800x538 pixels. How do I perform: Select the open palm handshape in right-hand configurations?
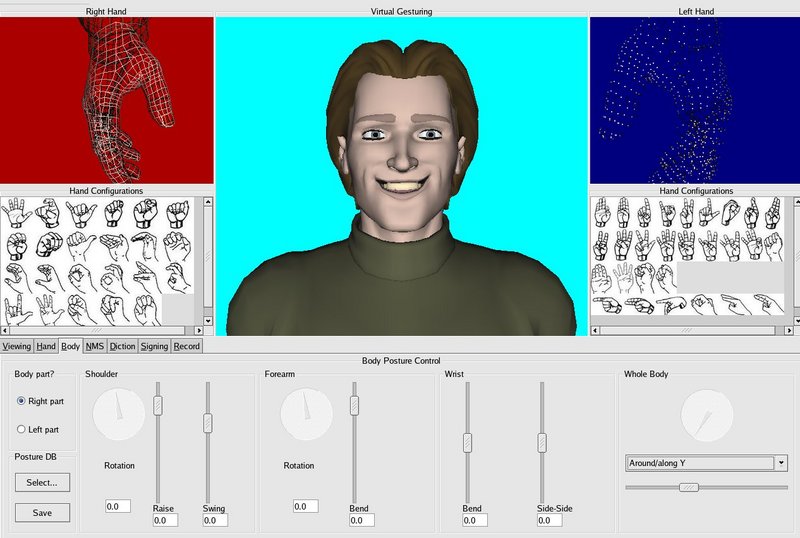click(16, 214)
